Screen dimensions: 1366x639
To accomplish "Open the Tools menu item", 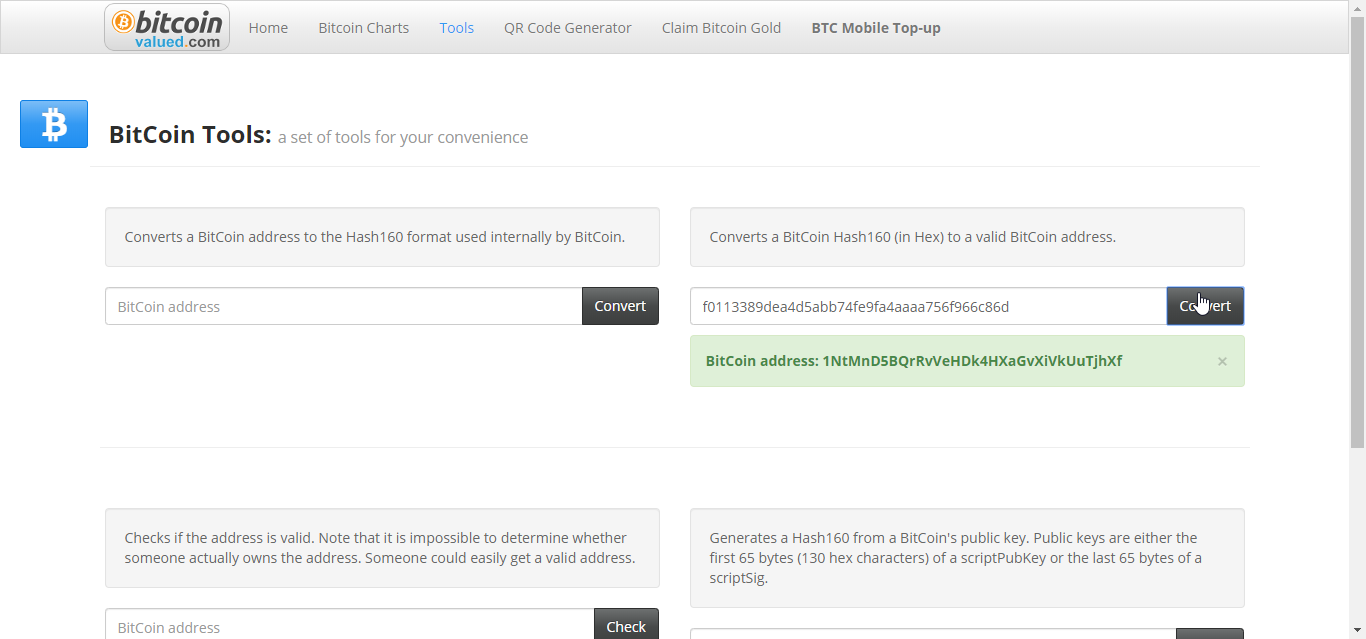I will [x=457, y=28].
